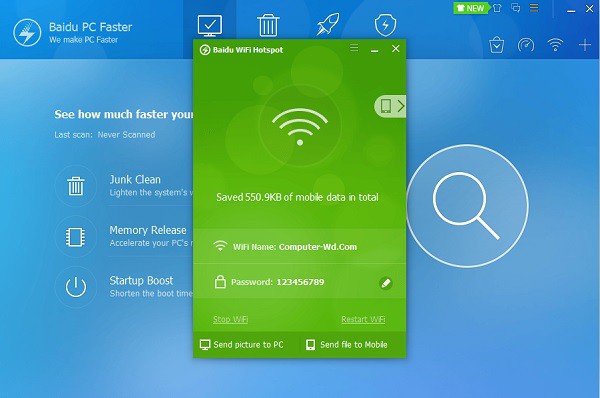Open Baidu PC Faster main menu icon
The image size is (600, 398).
[534, 8]
